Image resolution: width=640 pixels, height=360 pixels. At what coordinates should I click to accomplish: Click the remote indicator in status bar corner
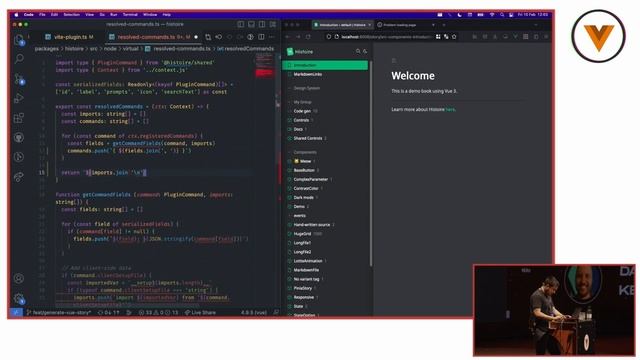click(16, 313)
